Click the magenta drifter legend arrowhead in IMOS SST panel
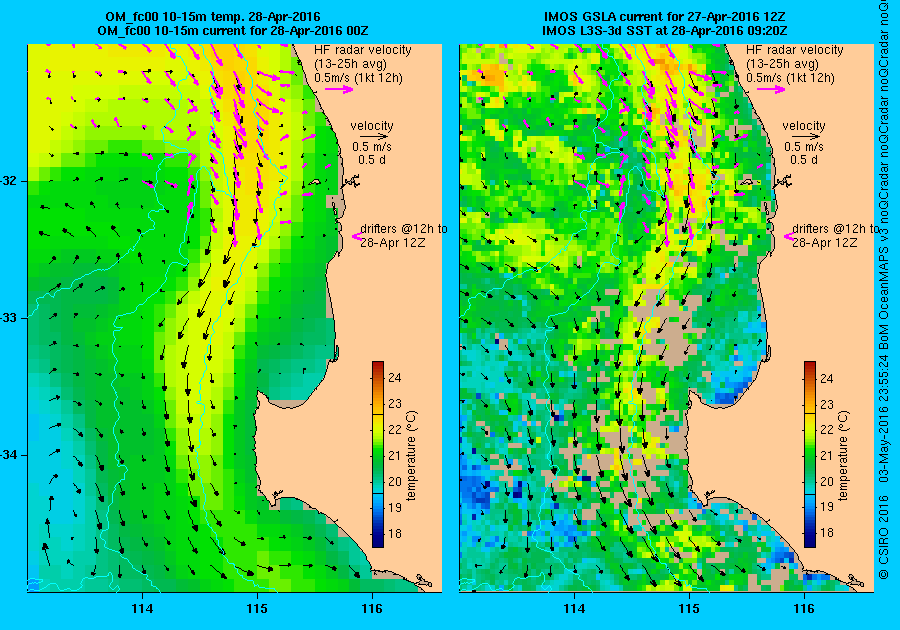The height and width of the screenshot is (630, 900). 787,236
